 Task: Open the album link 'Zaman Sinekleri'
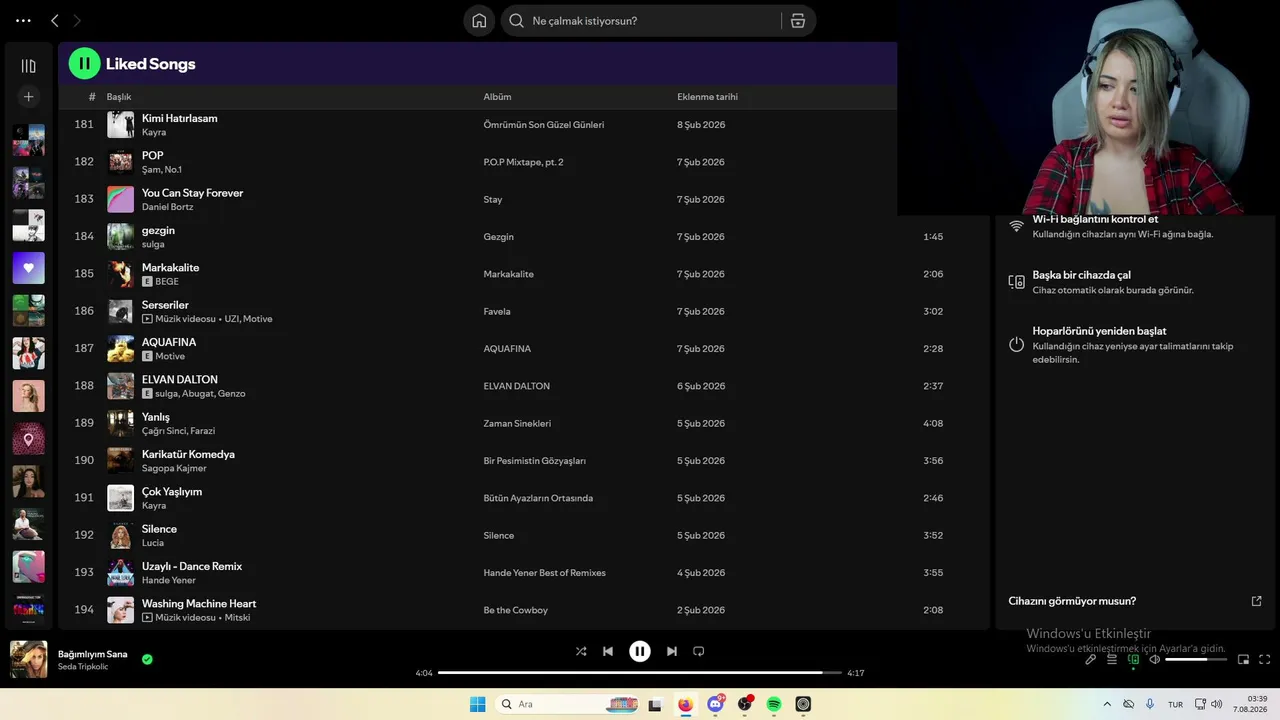pyautogui.click(x=517, y=424)
